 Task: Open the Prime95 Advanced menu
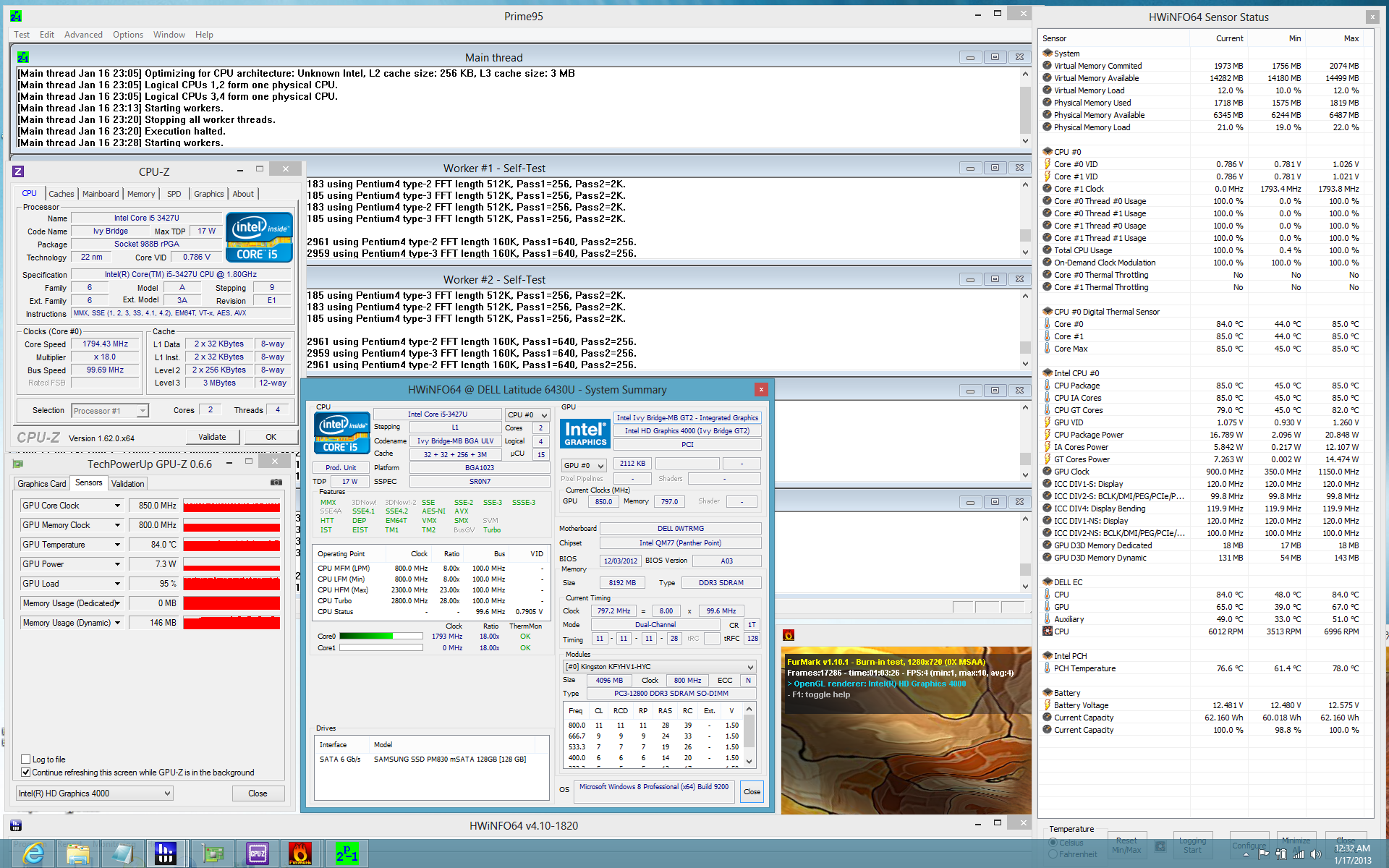[83, 35]
